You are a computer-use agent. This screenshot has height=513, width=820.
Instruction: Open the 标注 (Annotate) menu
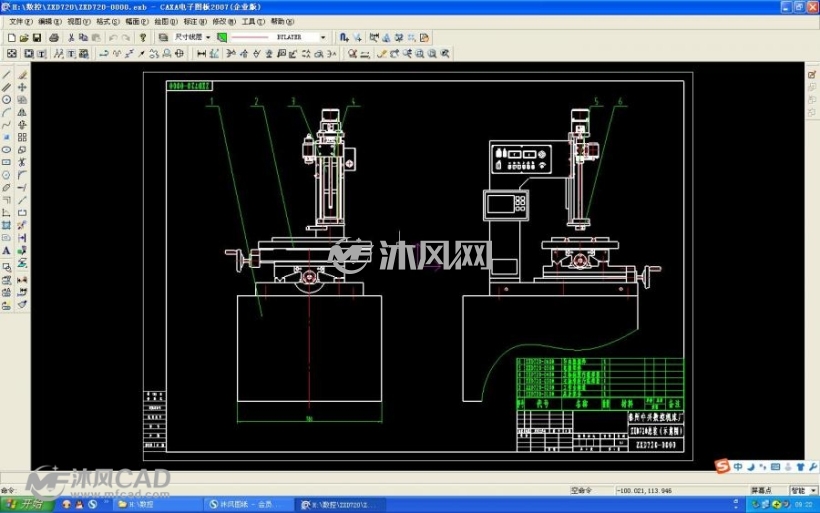(195, 21)
